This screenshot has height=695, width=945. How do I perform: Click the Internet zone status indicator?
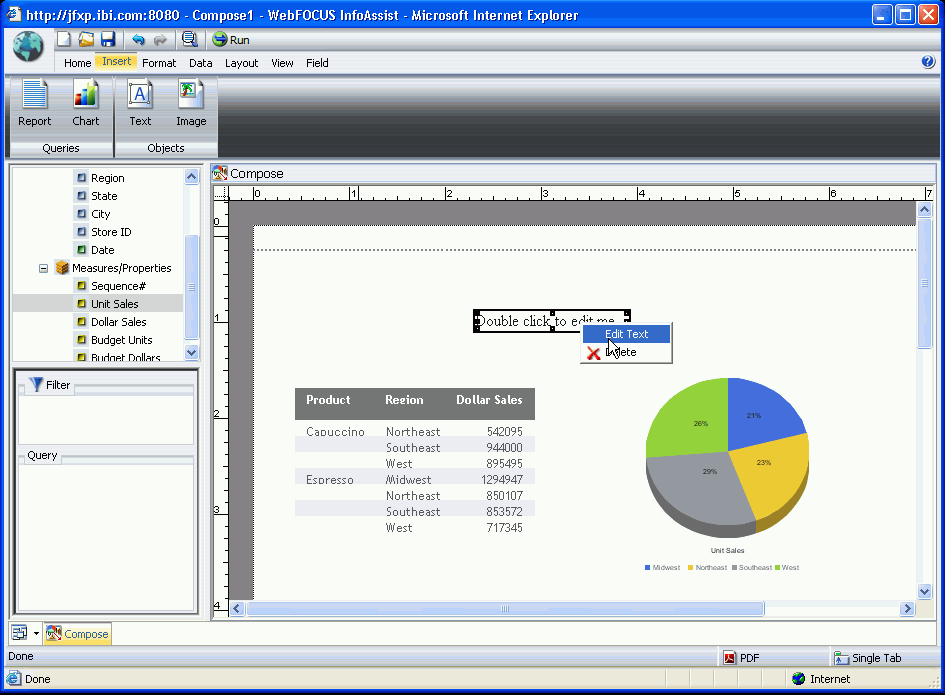pos(821,679)
